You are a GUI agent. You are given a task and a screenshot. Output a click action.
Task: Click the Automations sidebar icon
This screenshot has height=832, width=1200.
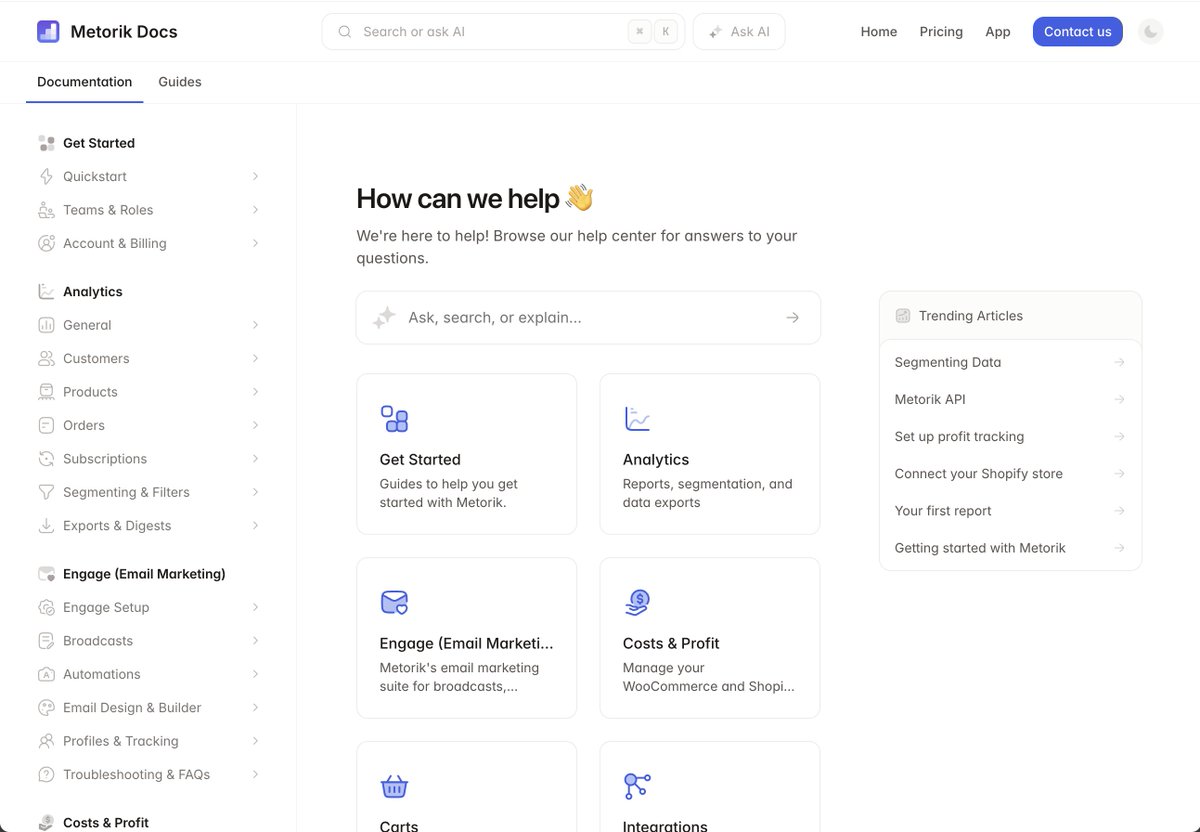coord(46,674)
